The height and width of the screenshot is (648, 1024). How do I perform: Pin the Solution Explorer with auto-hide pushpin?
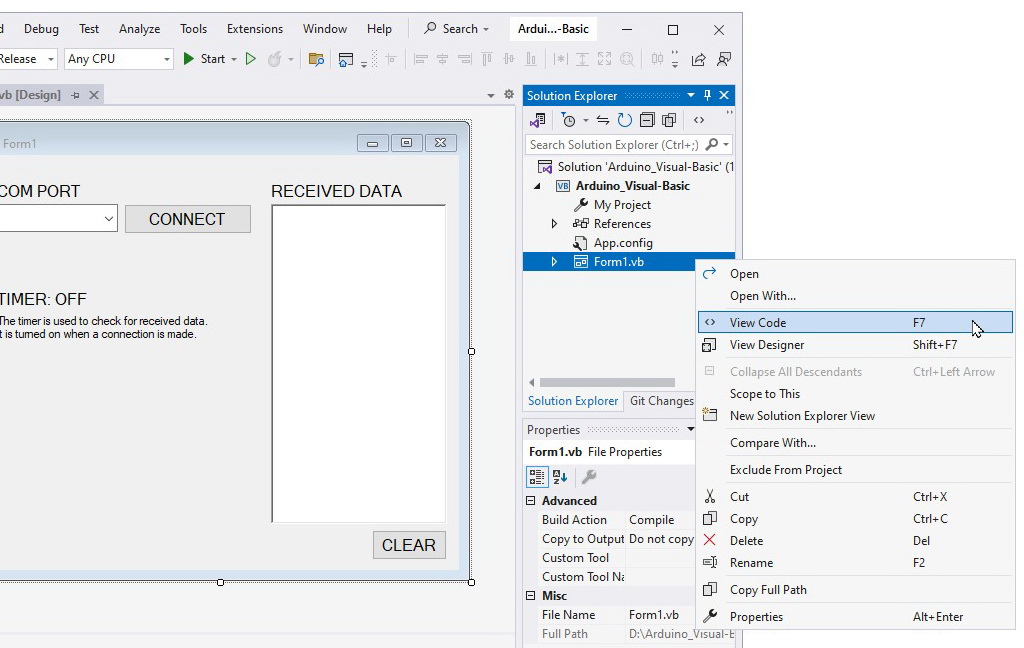707,95
